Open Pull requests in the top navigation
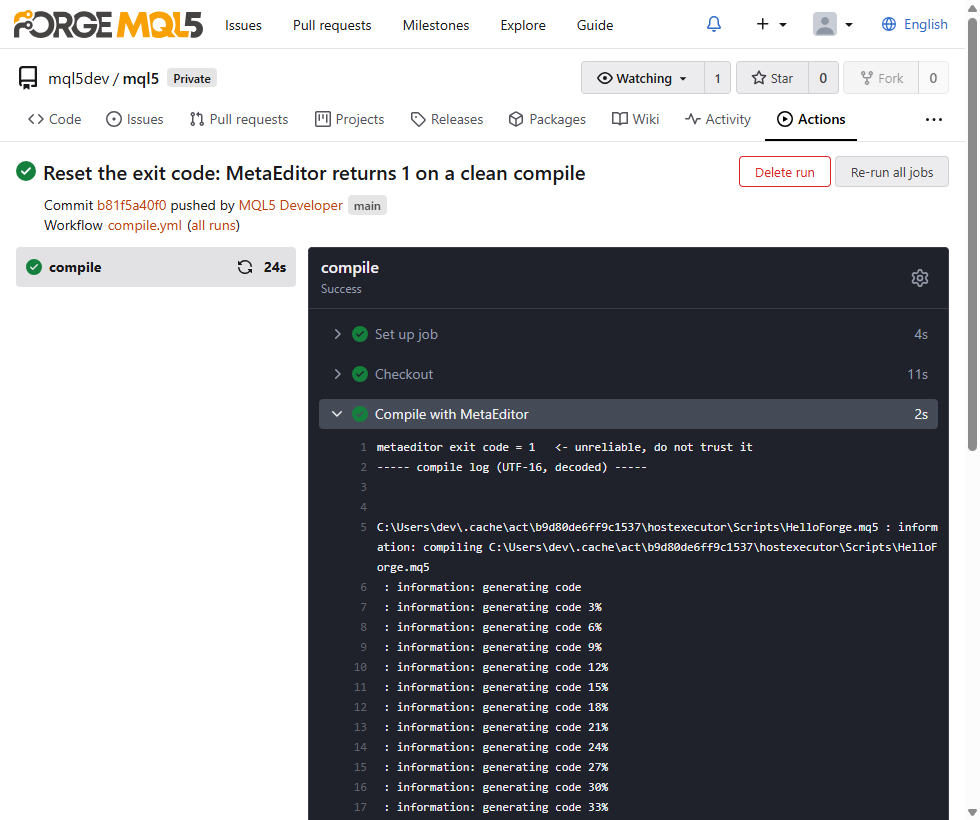The width and height of the screenshot is (980, 820). click(332, 25)
